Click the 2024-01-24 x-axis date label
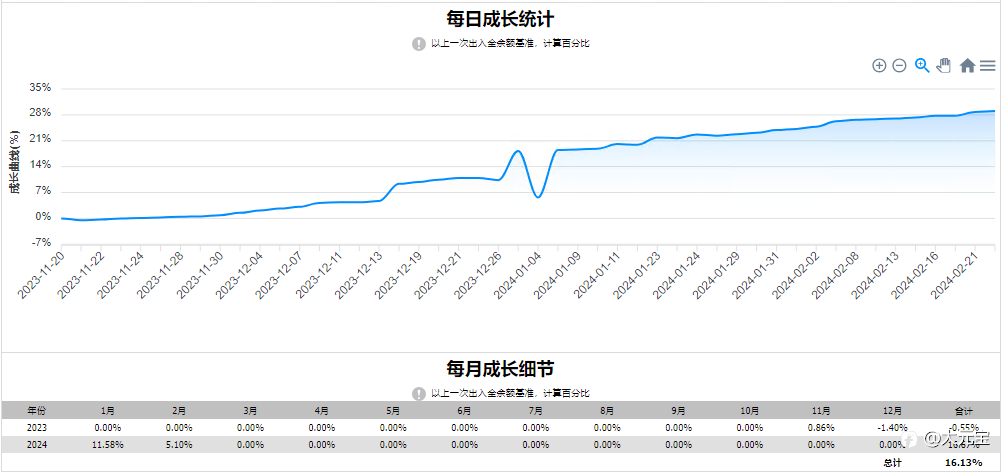 (676, 275)
